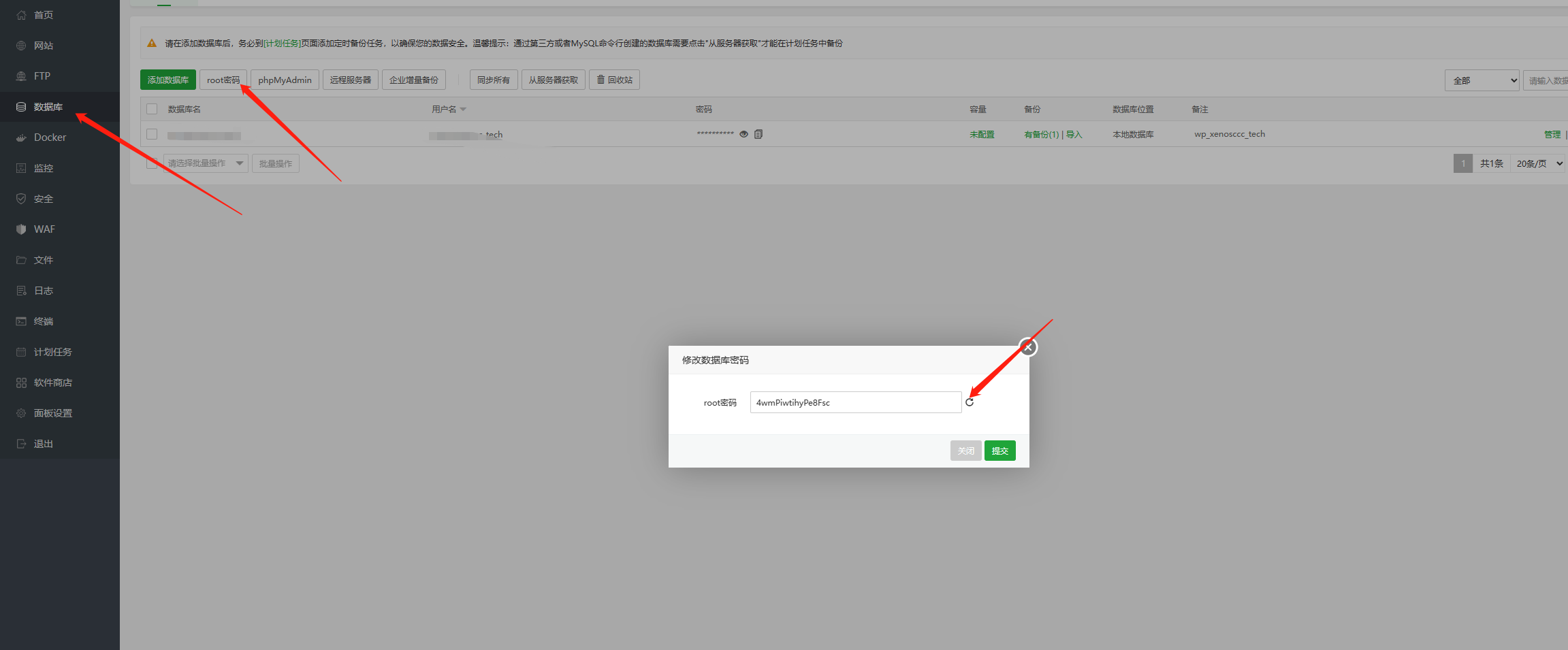Click the FTP icon in sidebar
The image size is (1568, 650).
click(21, 76)
